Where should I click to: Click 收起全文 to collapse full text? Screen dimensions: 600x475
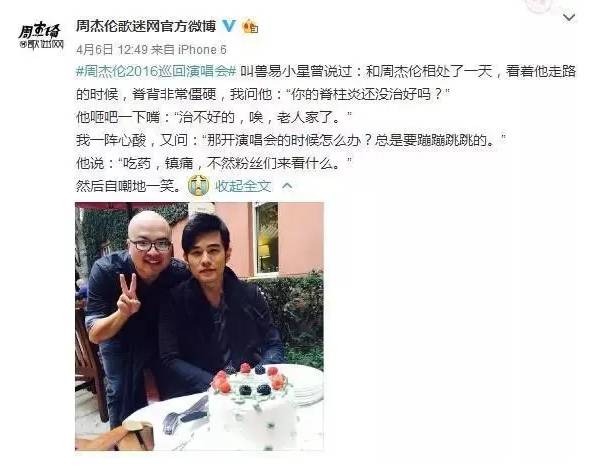coord(243,186)
